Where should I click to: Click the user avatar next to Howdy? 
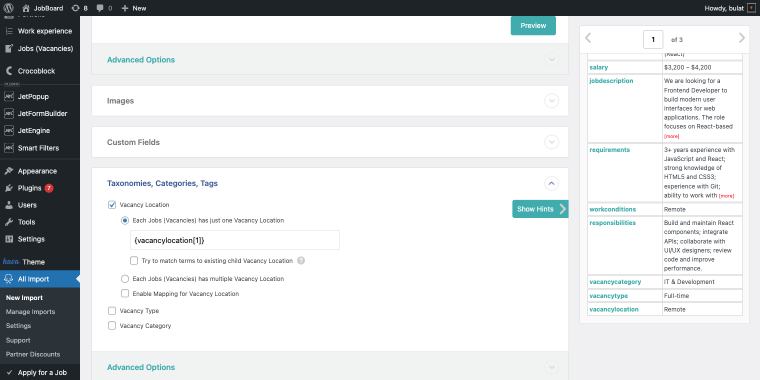(751, 8)
